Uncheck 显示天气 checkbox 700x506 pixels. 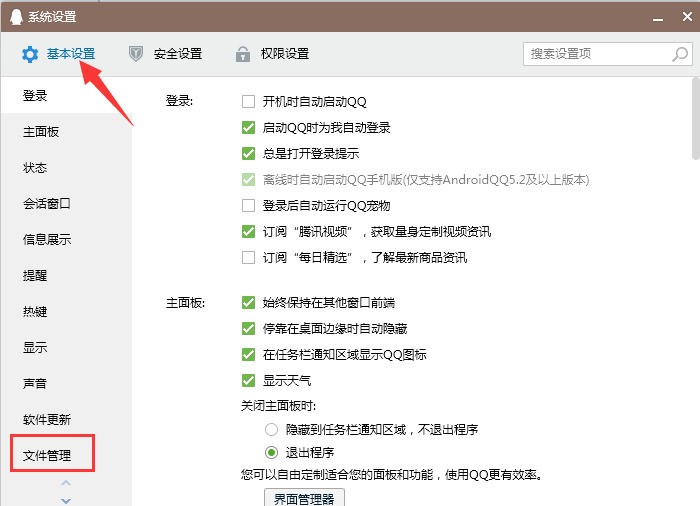click(x=248, y=381)
